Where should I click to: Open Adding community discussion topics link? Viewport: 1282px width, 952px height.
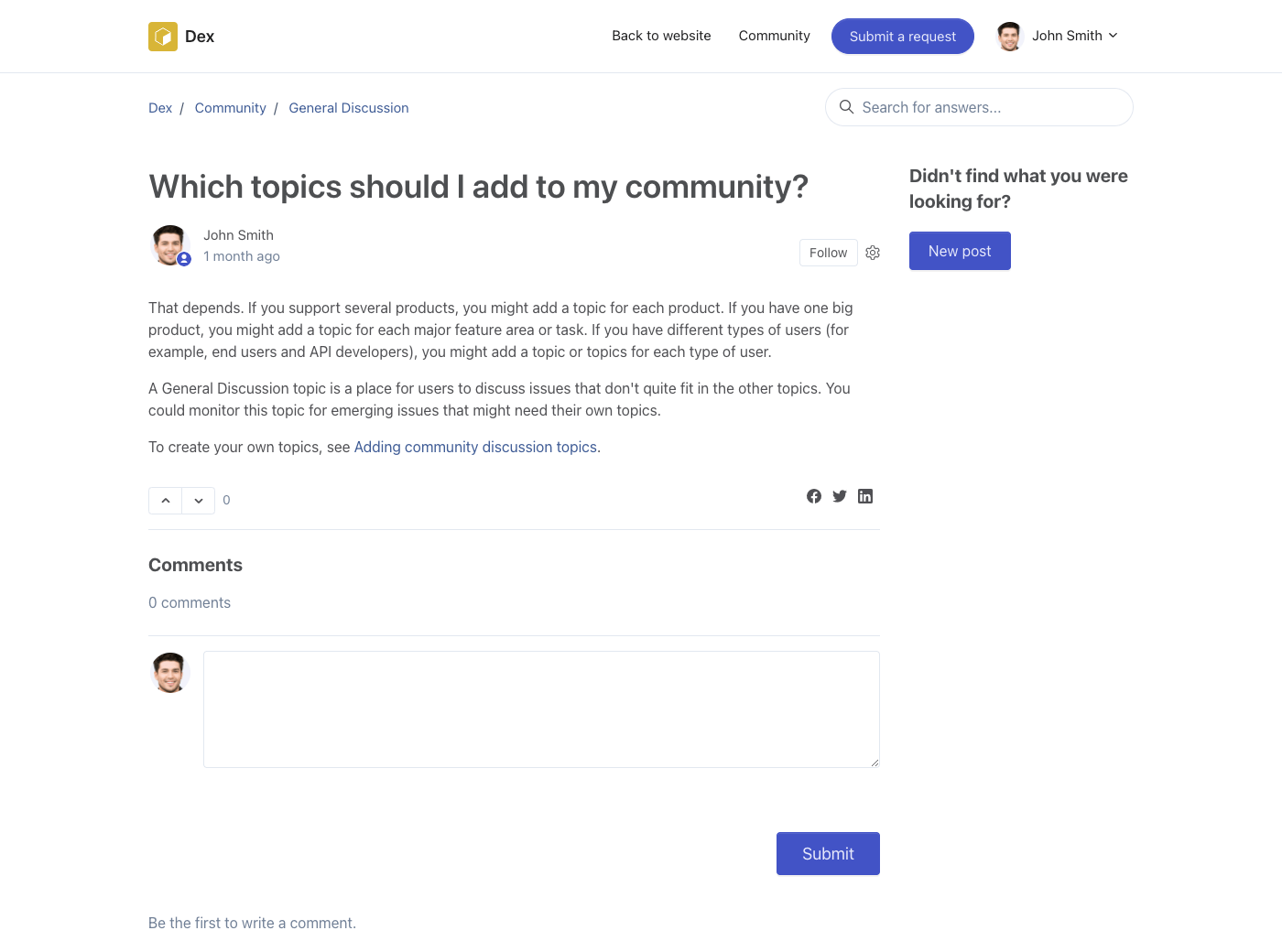(475, 447)
